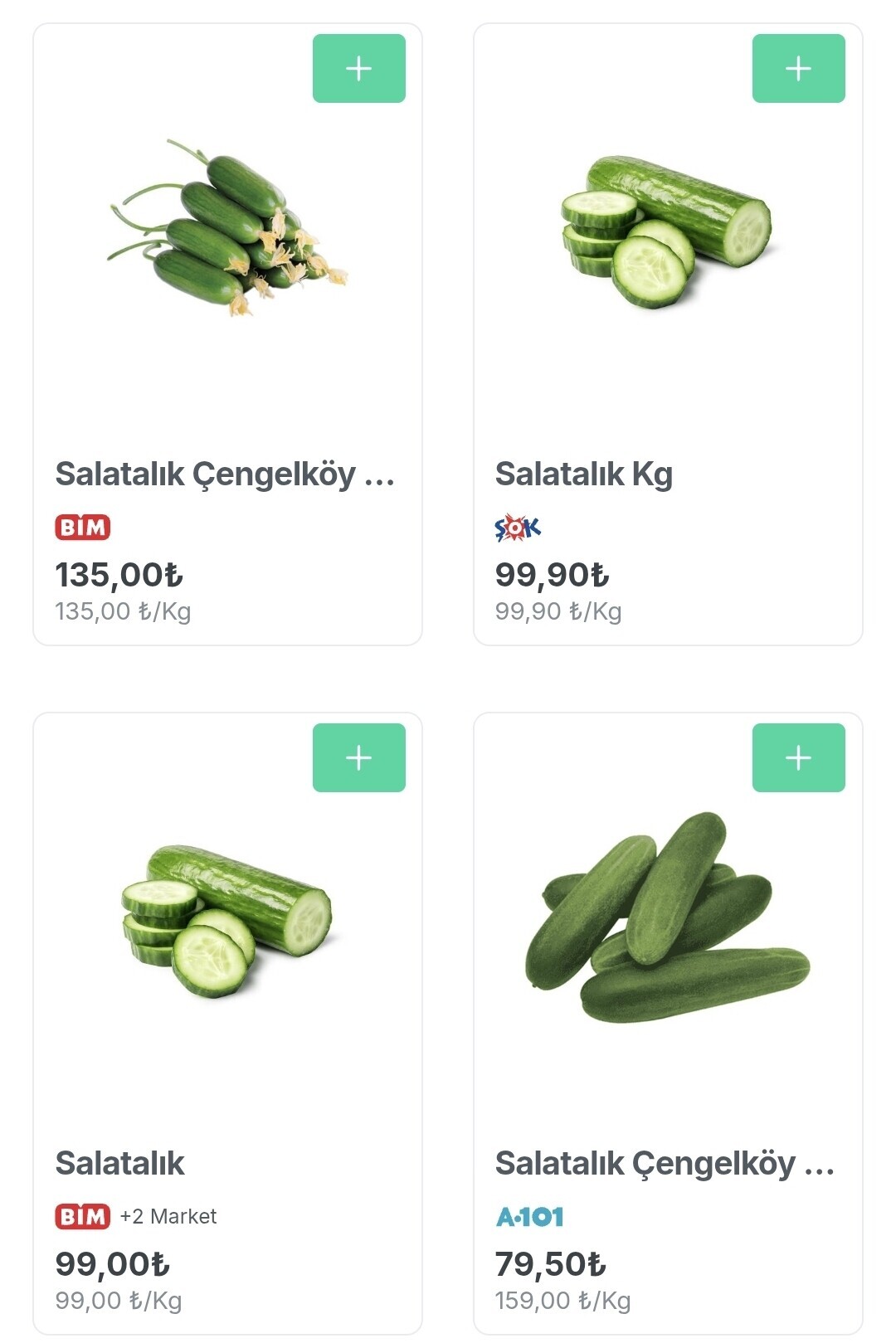Viewport: 896px width, 1343px height.
Task: Open the A-101 Salatalık Çengelköy title
Action: (665, 1164)
